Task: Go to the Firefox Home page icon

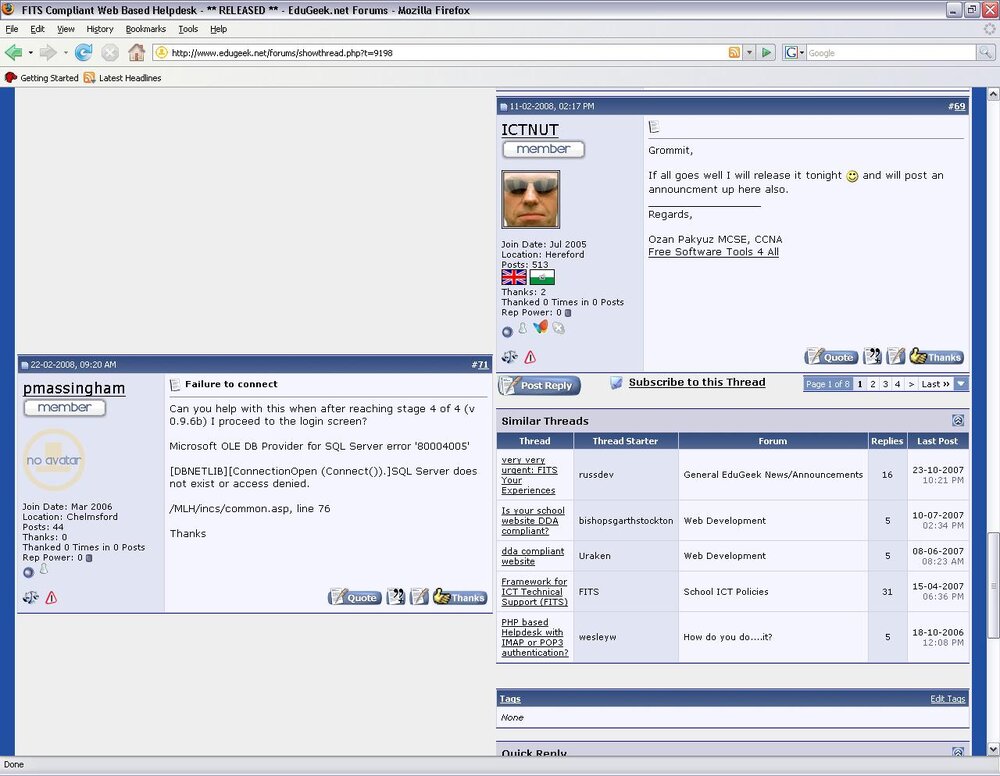Action: click(136, 52)
